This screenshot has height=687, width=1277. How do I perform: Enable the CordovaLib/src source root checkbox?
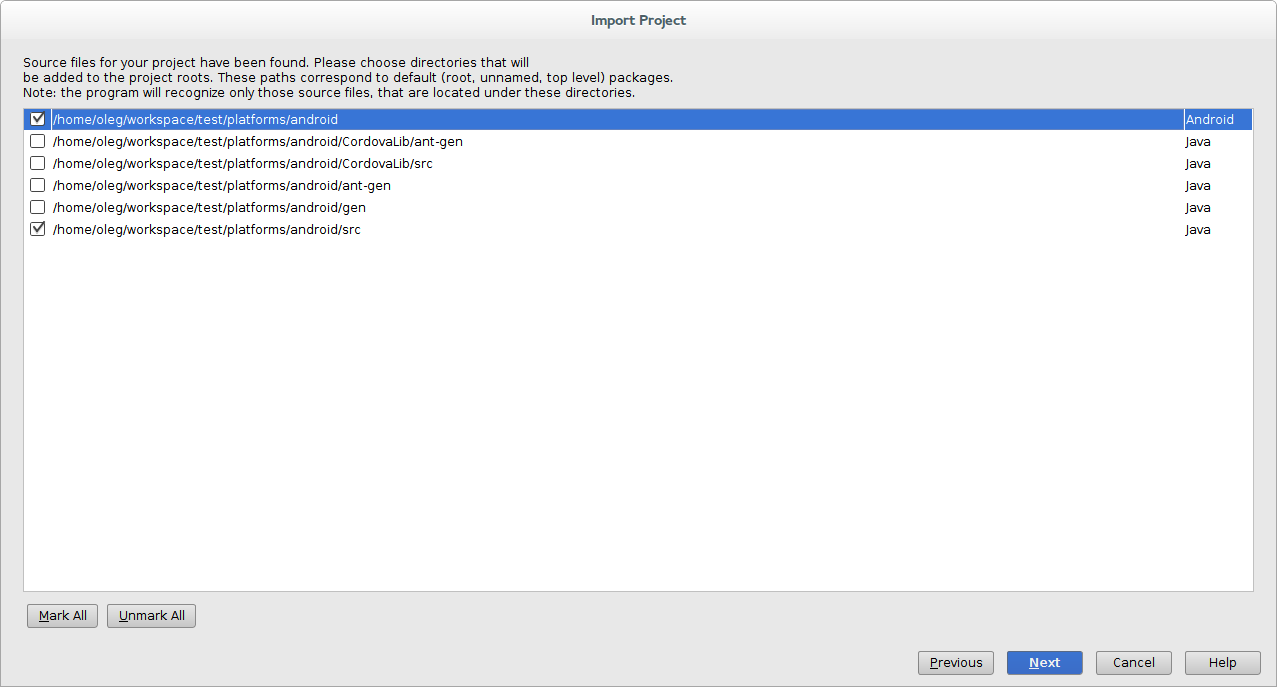38,163
